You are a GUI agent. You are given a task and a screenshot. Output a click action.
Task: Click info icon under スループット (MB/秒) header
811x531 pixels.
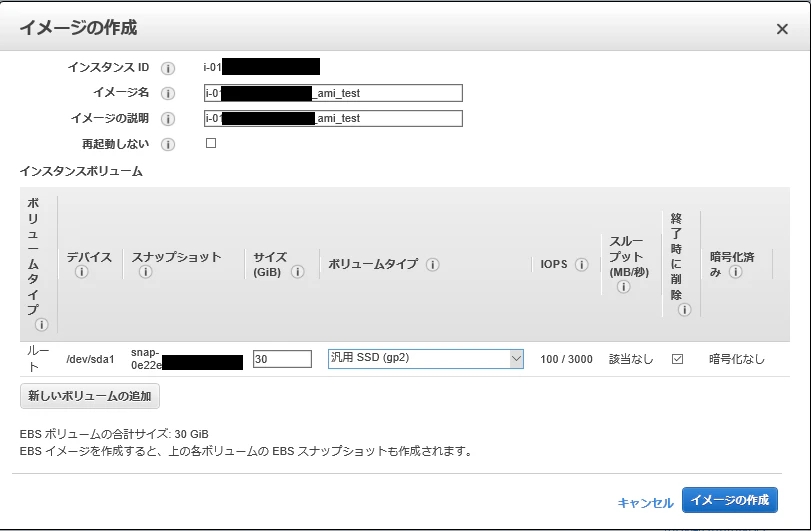click(623, 286)
